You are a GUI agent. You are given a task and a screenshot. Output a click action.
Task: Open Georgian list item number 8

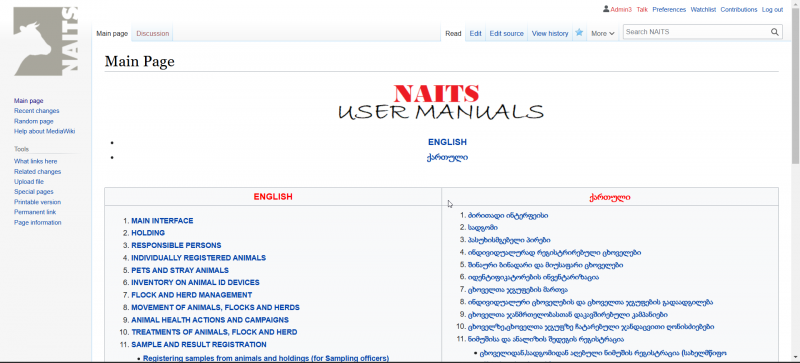590,302
